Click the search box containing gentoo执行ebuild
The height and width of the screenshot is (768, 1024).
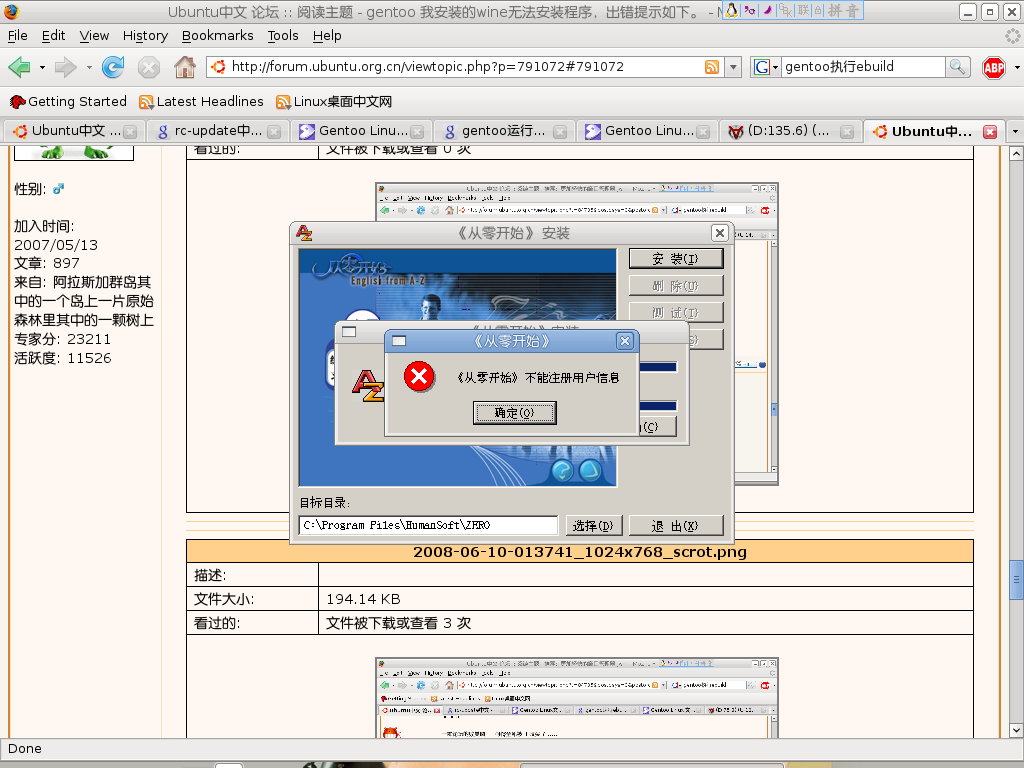pos(863,67)
